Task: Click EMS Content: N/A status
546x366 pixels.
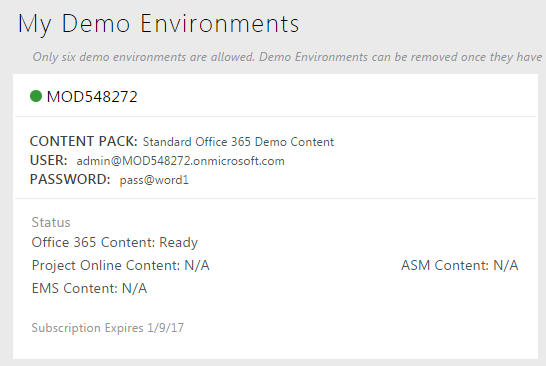Action: 89,288
